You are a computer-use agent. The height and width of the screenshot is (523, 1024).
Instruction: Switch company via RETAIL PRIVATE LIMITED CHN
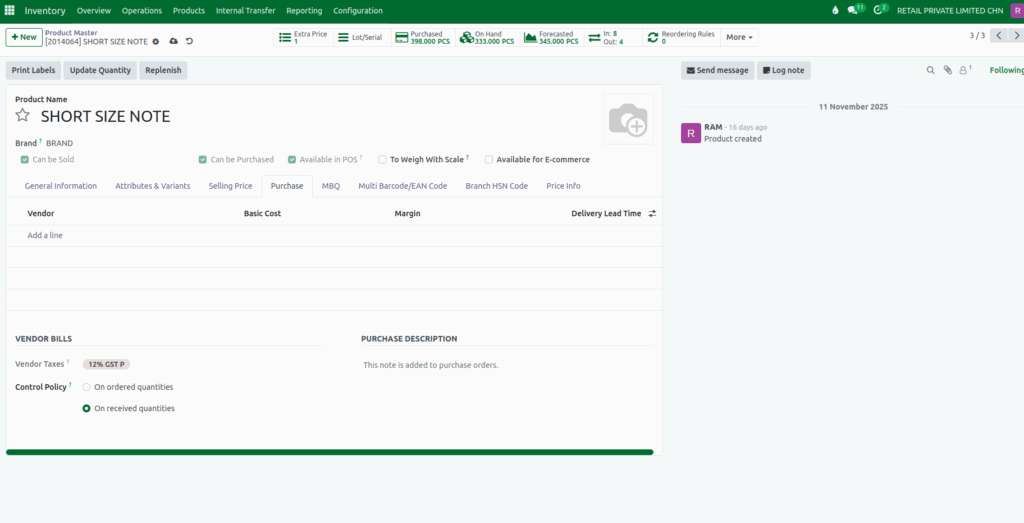click(950, 10)
